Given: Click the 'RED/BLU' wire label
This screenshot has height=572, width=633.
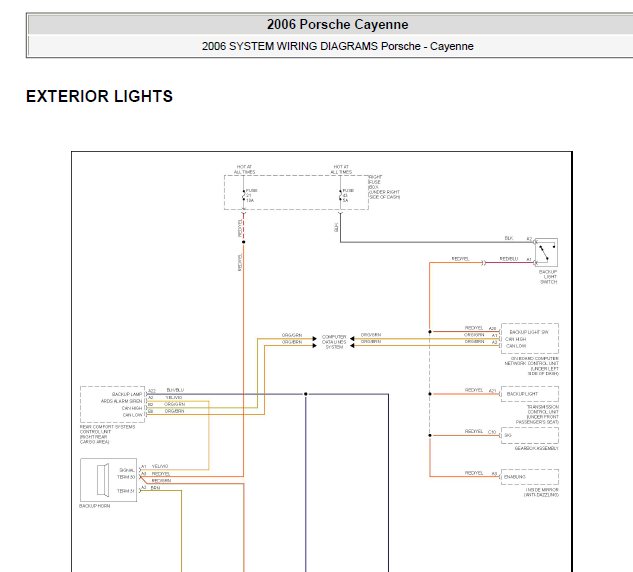Looking at the screenshot, I should (x=509, y=259).
